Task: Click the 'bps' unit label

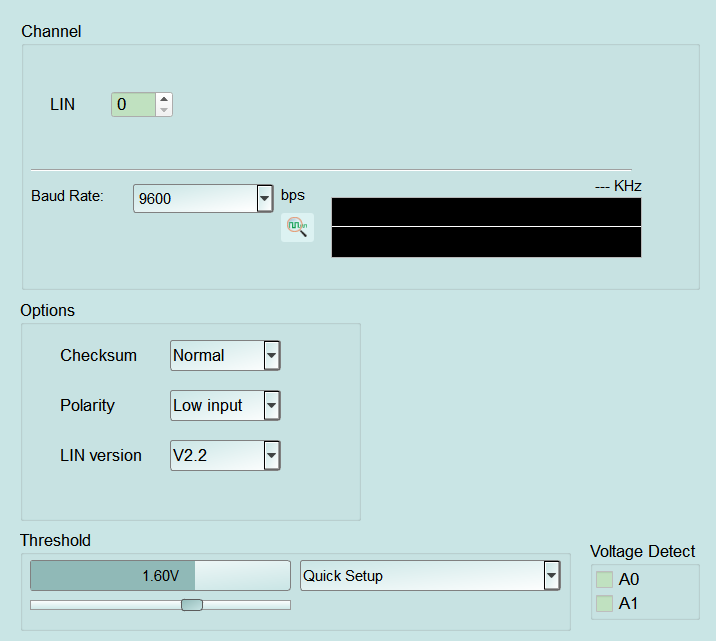Action: (x=293, y=195)
